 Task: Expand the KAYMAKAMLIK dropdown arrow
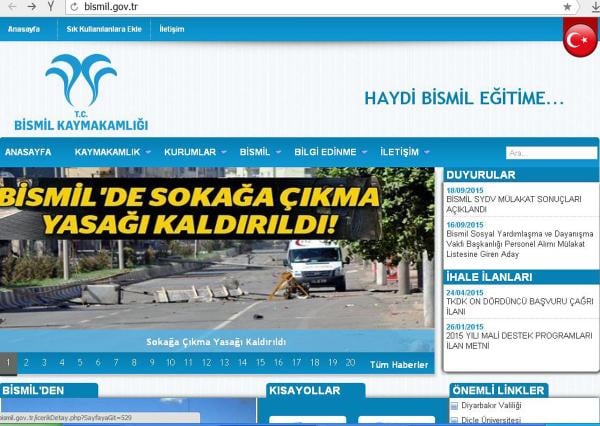tap(148, 152)
